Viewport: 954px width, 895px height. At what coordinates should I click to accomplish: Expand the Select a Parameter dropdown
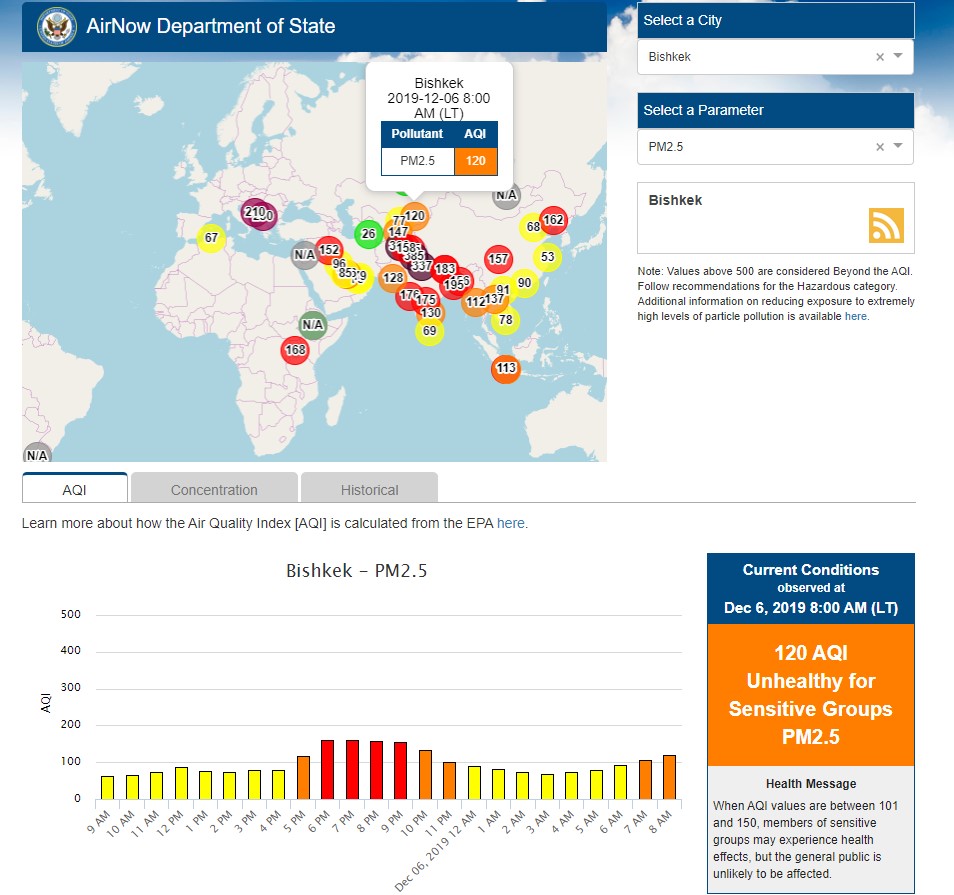[x=898, y=147]
